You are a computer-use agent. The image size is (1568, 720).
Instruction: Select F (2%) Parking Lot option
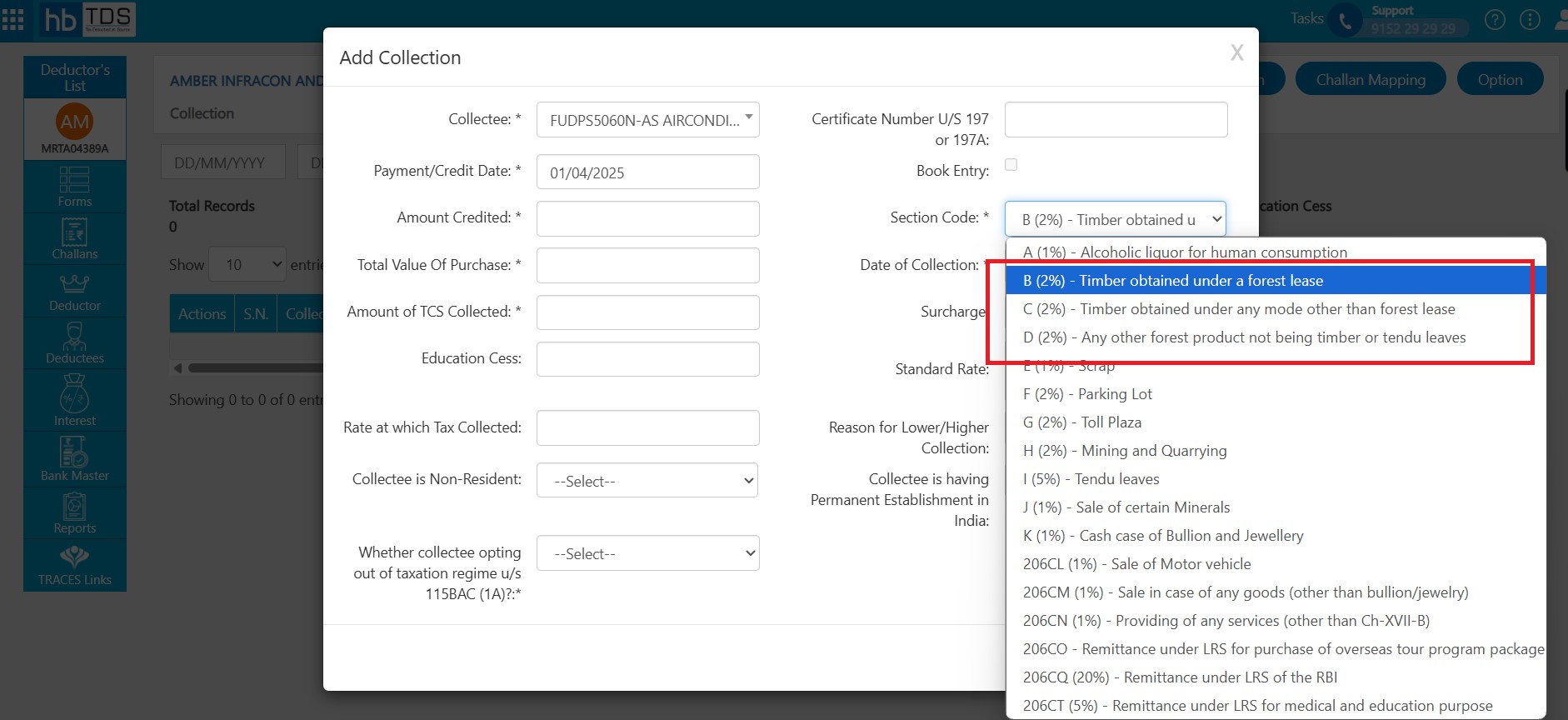(x=1276, y=393)
